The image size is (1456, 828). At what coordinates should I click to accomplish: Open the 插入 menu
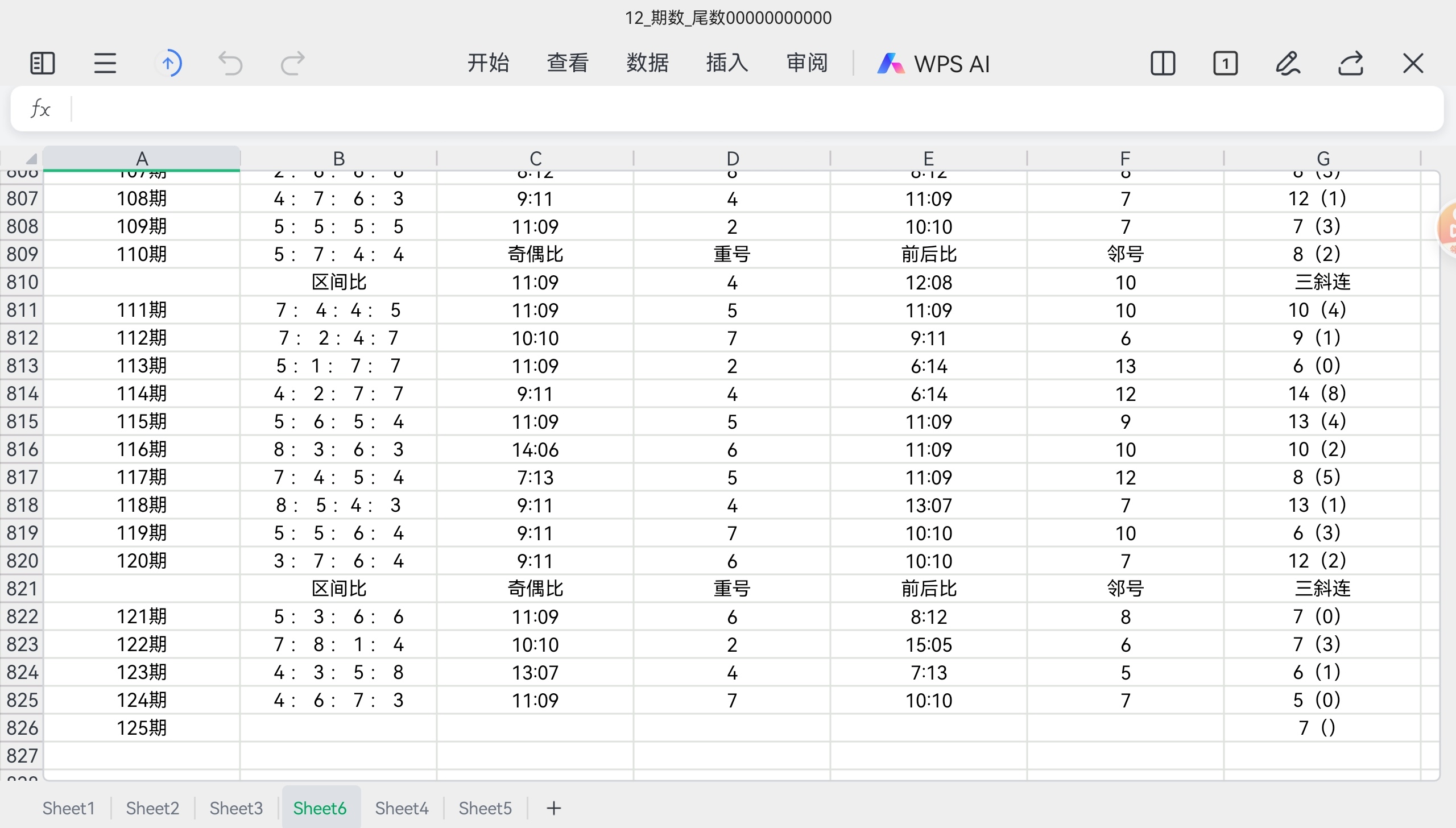727,63
